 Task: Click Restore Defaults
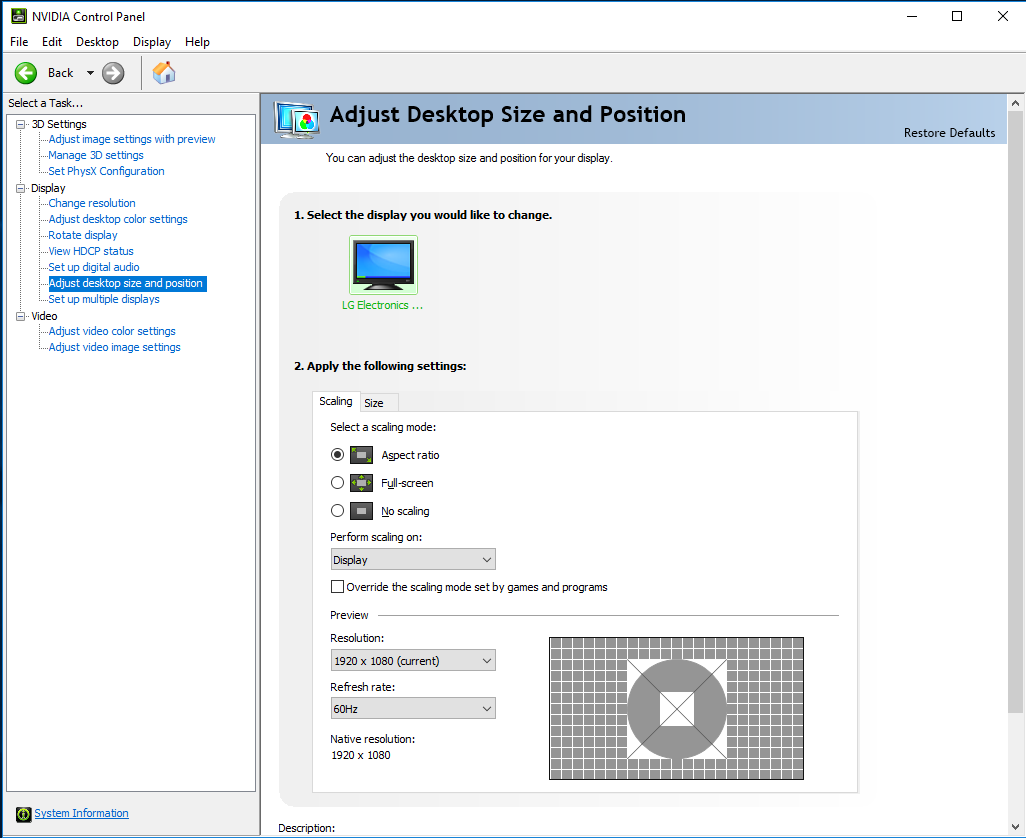coord(949,133)
